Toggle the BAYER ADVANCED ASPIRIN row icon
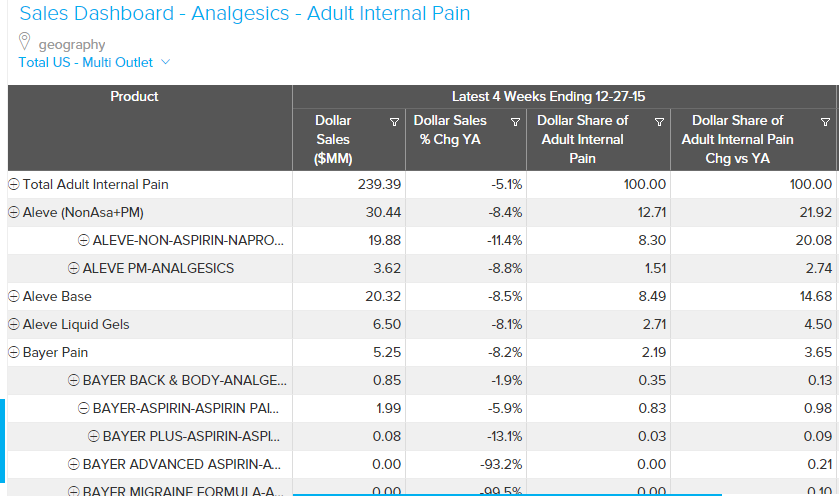The height and width of the screenshot is (496, 839). pos(73,465)
